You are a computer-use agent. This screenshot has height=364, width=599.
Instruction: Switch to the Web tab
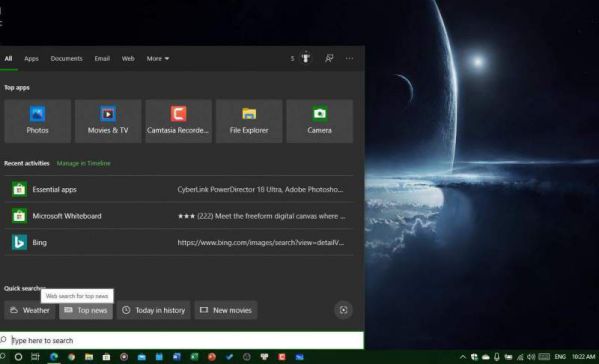coord(128,58)
